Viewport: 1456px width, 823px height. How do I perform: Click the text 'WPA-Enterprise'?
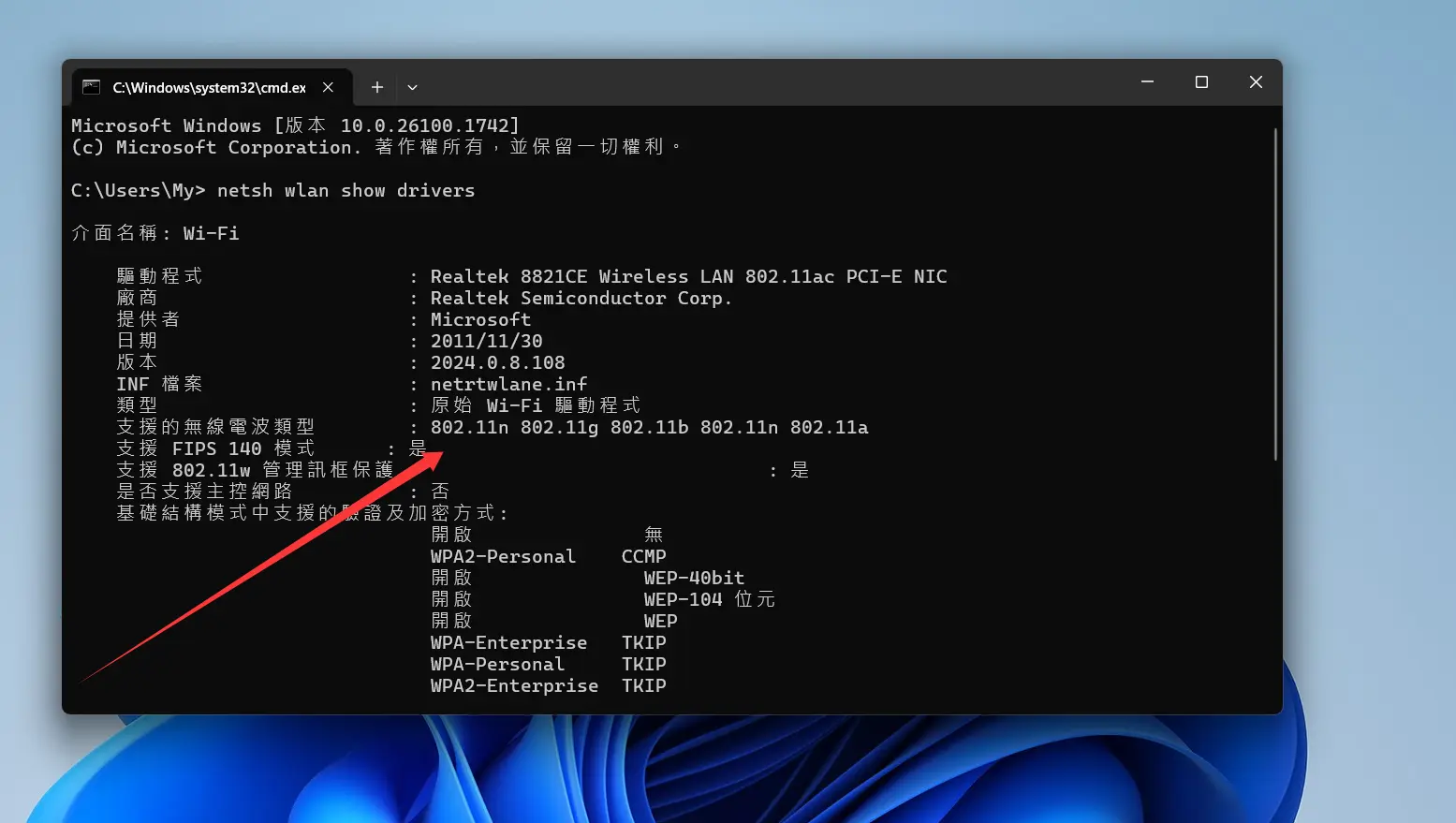point(508,642)
